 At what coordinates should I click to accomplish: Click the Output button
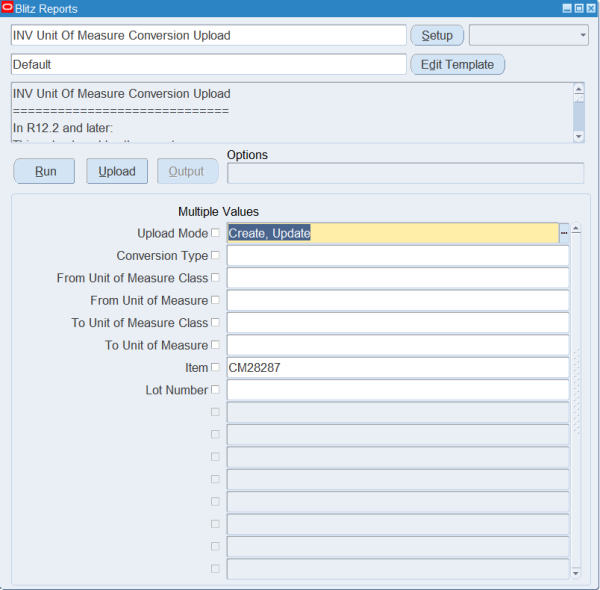point(188,171)
